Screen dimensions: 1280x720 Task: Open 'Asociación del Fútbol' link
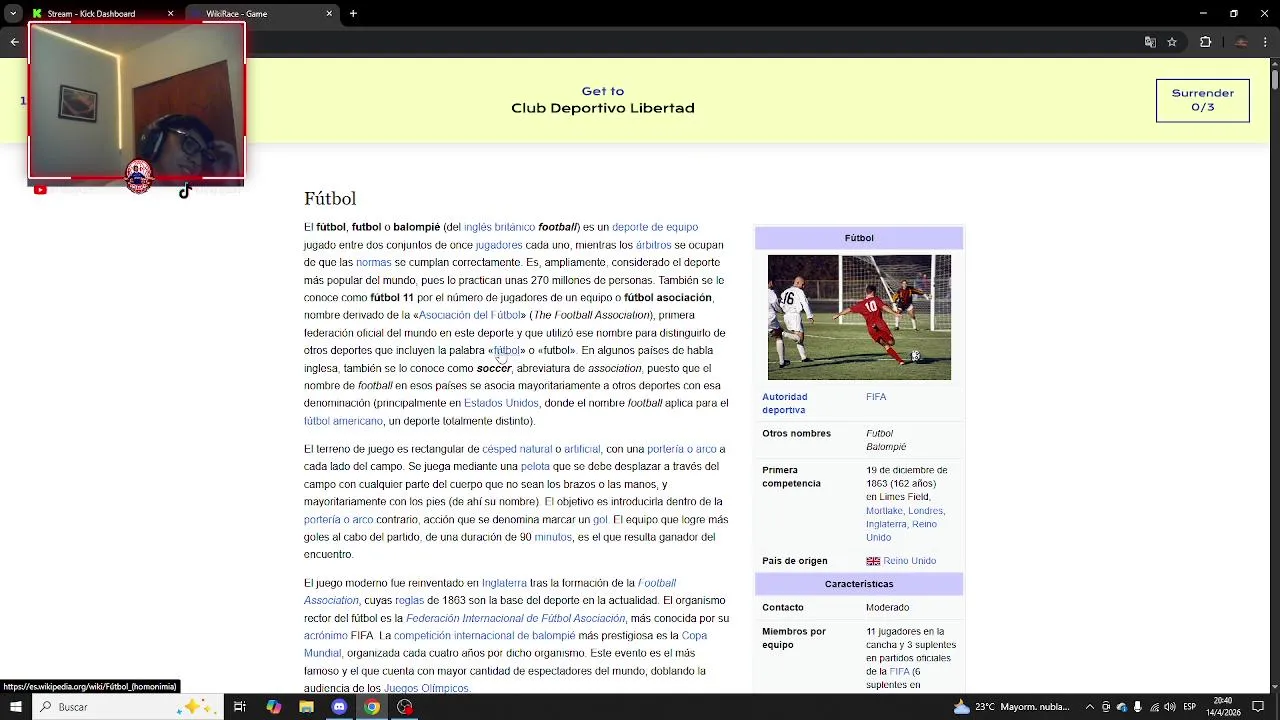point(469,315)
